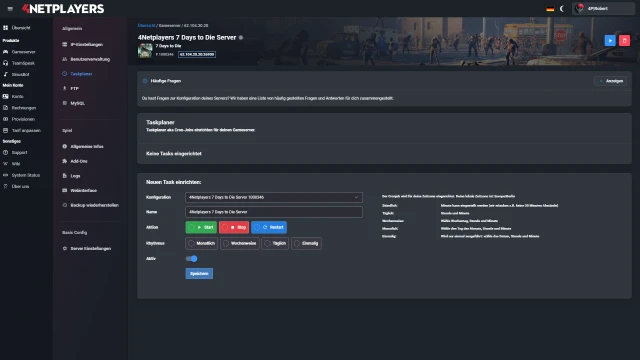Open Backup wiederherstellen

coord(91,205)
